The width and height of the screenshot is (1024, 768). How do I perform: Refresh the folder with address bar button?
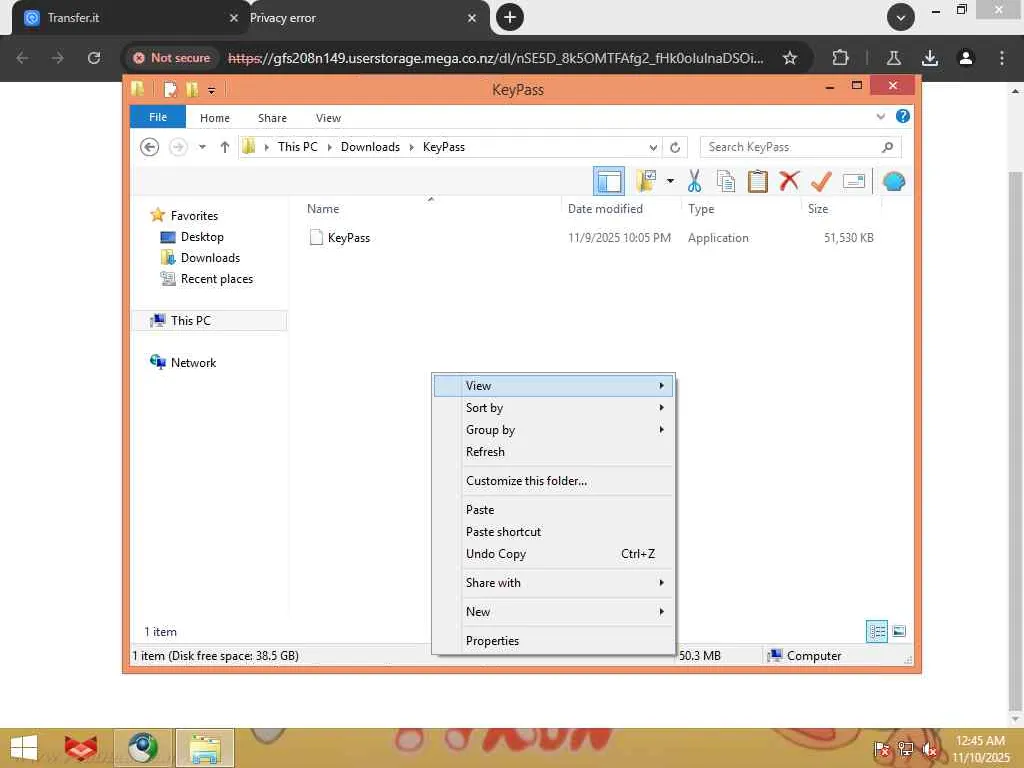tap(675, 148)
